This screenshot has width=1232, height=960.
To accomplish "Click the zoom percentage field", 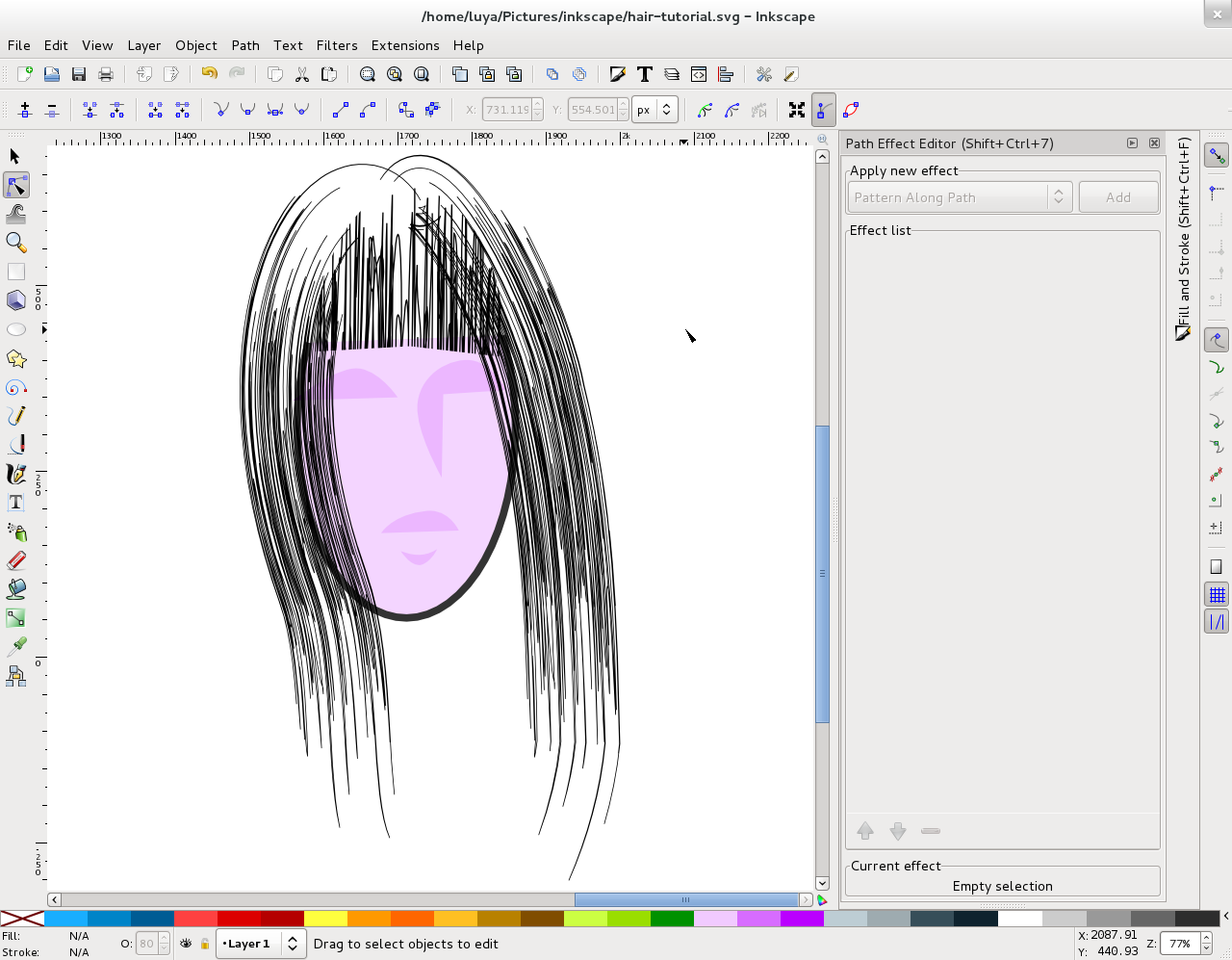I will tap(1180, 944).
